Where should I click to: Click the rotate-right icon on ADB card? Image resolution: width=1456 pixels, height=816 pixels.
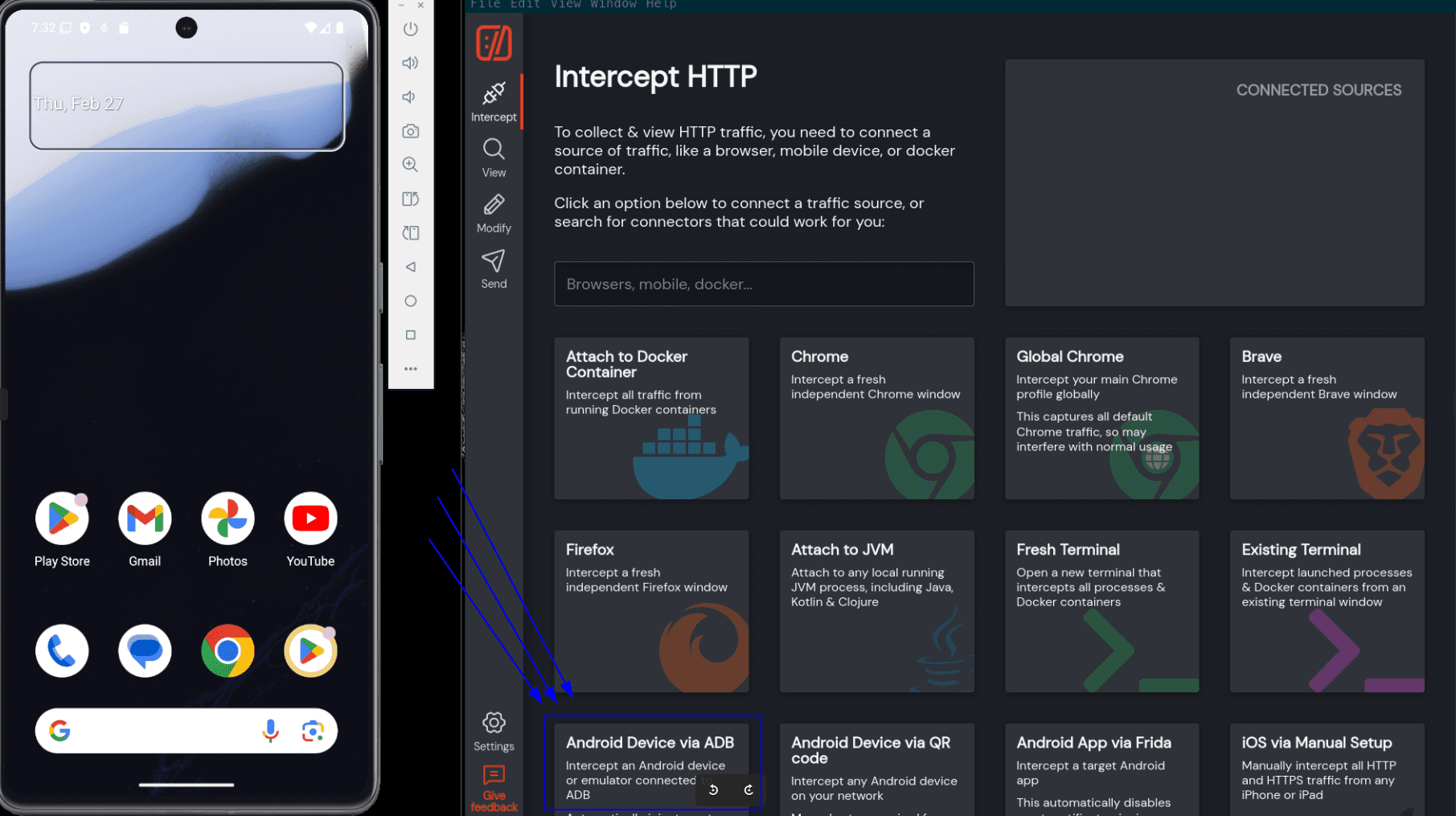(x=749, y=789)
